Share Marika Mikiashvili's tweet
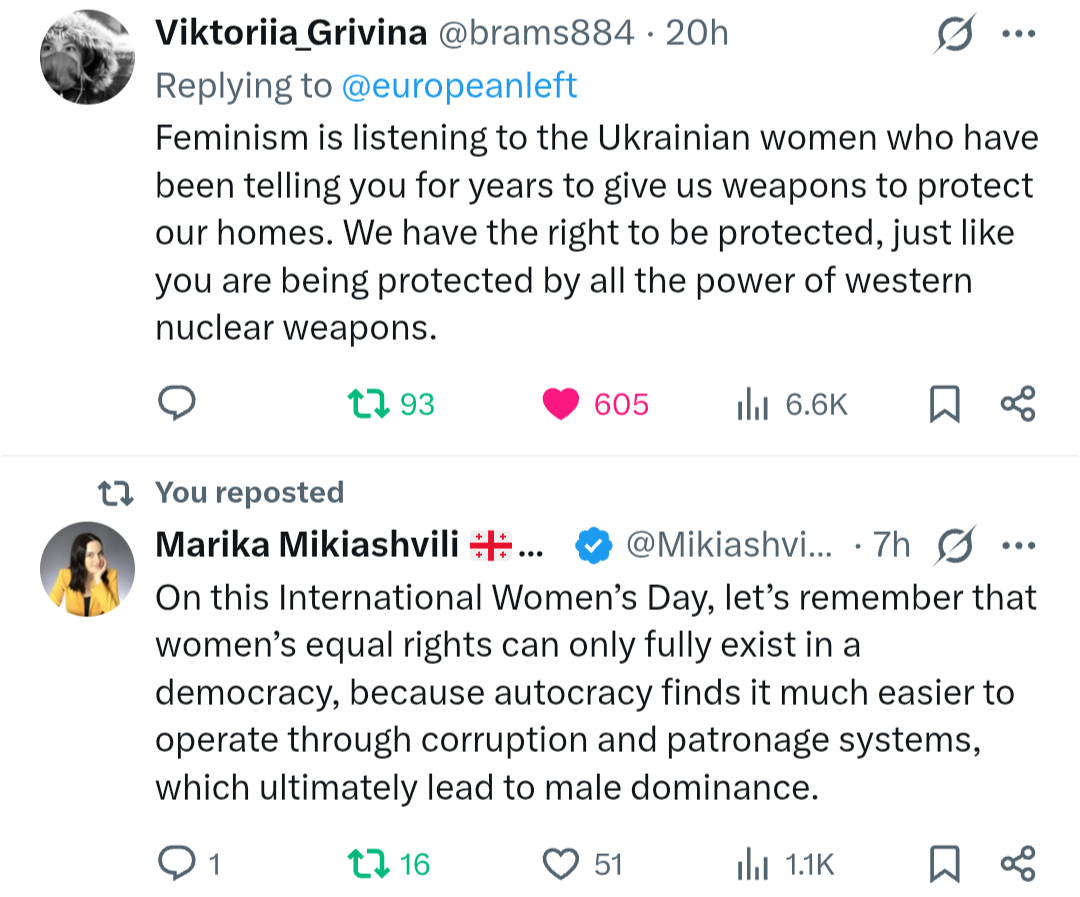The width and height of the screenshot is (1080, 897). click(1018, 863)
